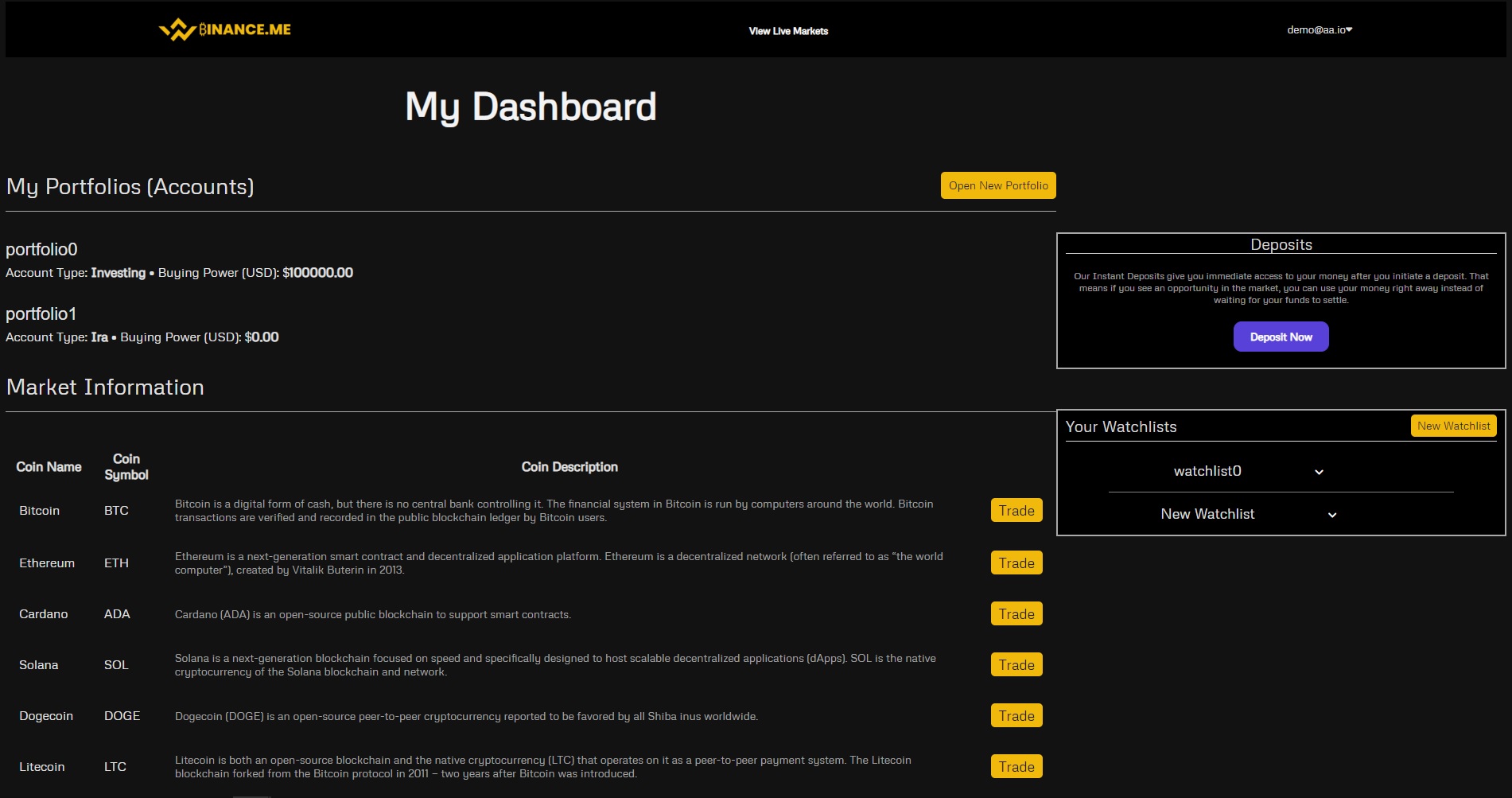This screenshot has width=1512, height=798.
Task: Open the View Live Markets page
Action: (787, 31)
